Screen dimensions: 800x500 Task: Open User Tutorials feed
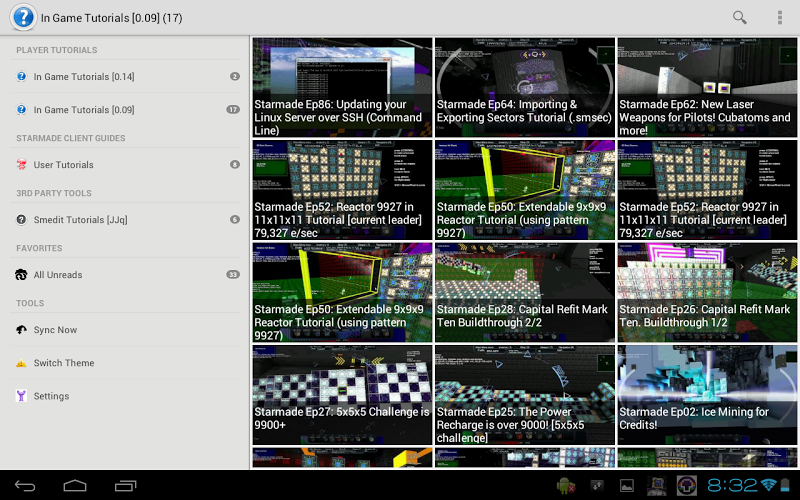pos(125,164)
